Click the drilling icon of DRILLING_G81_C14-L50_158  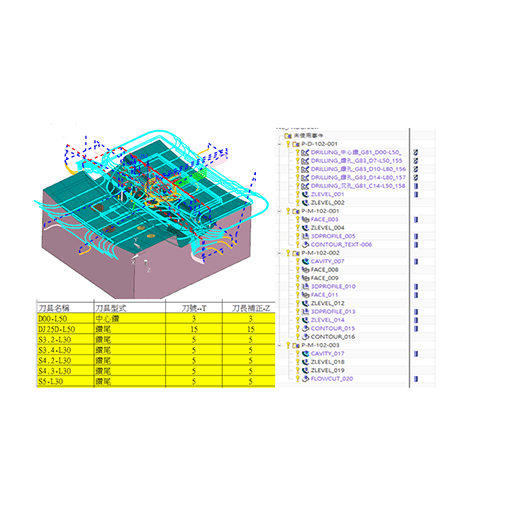305,186
